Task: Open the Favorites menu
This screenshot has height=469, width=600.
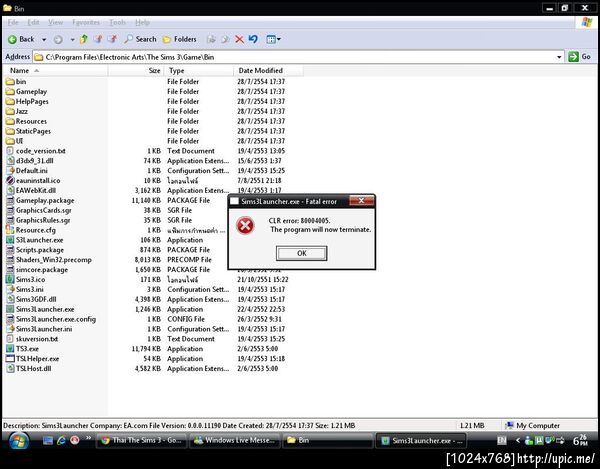Action: (86, 22)
